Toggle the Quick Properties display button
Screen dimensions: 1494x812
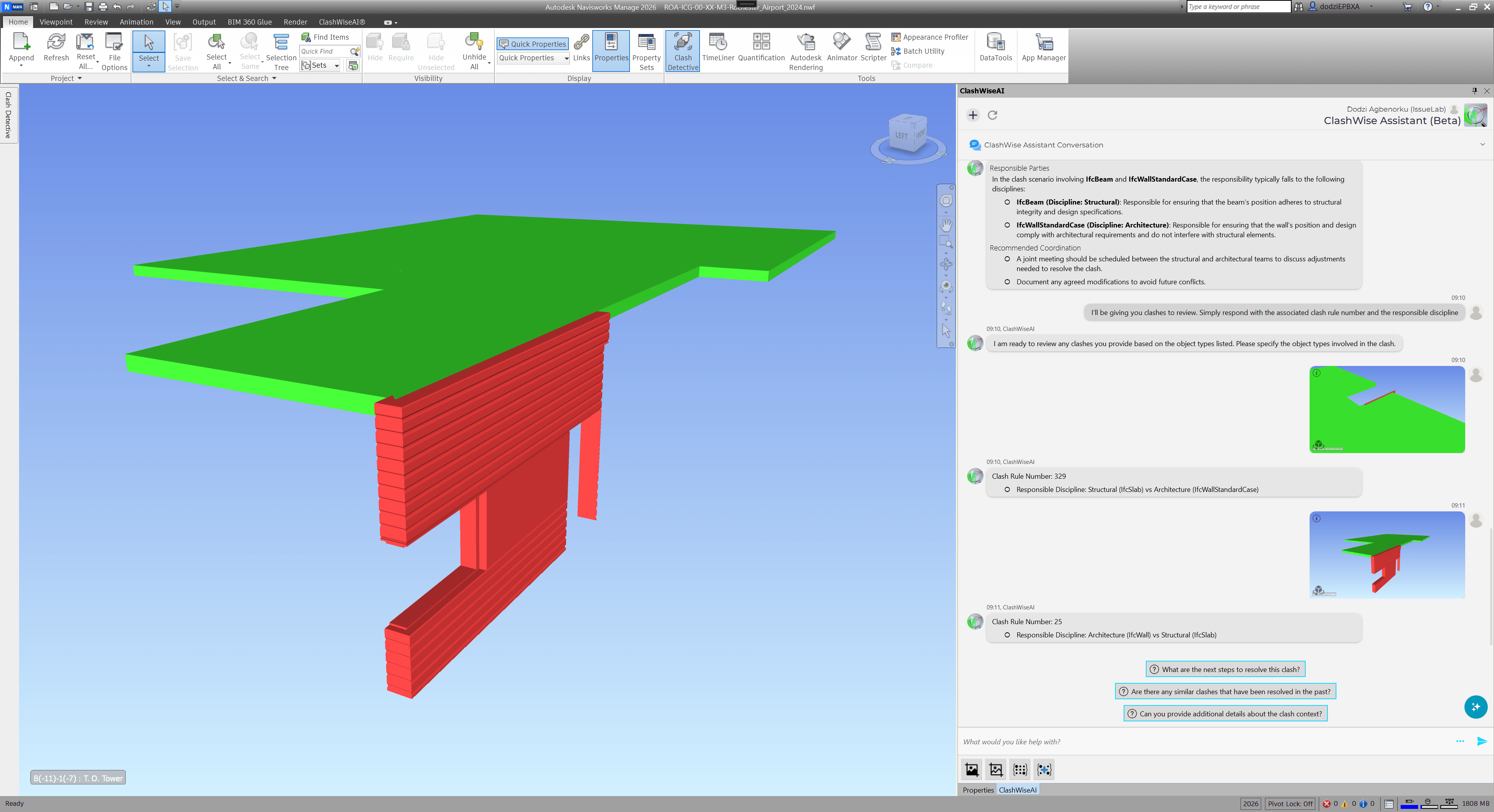[x=532, y=44]
